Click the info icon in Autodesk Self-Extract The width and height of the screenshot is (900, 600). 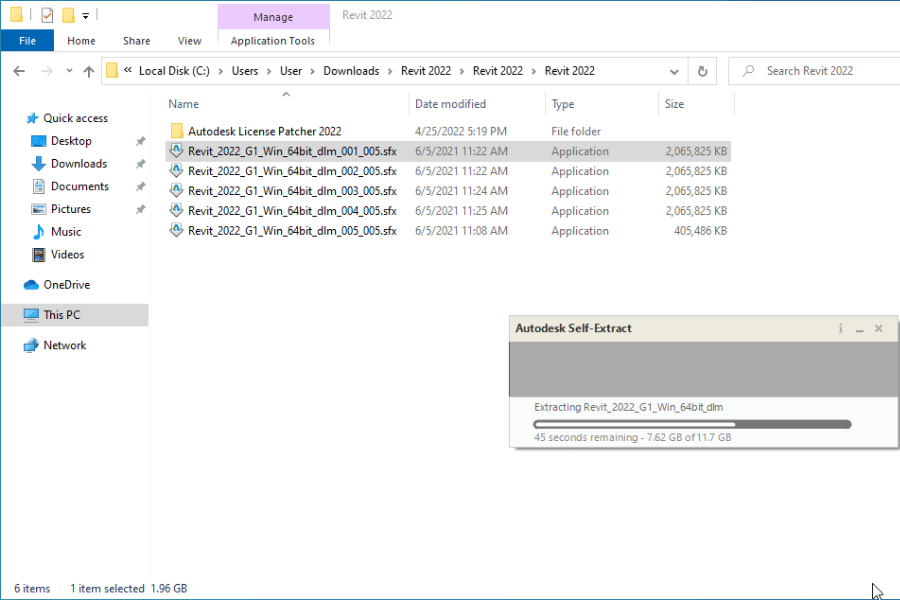coord(841,329)
